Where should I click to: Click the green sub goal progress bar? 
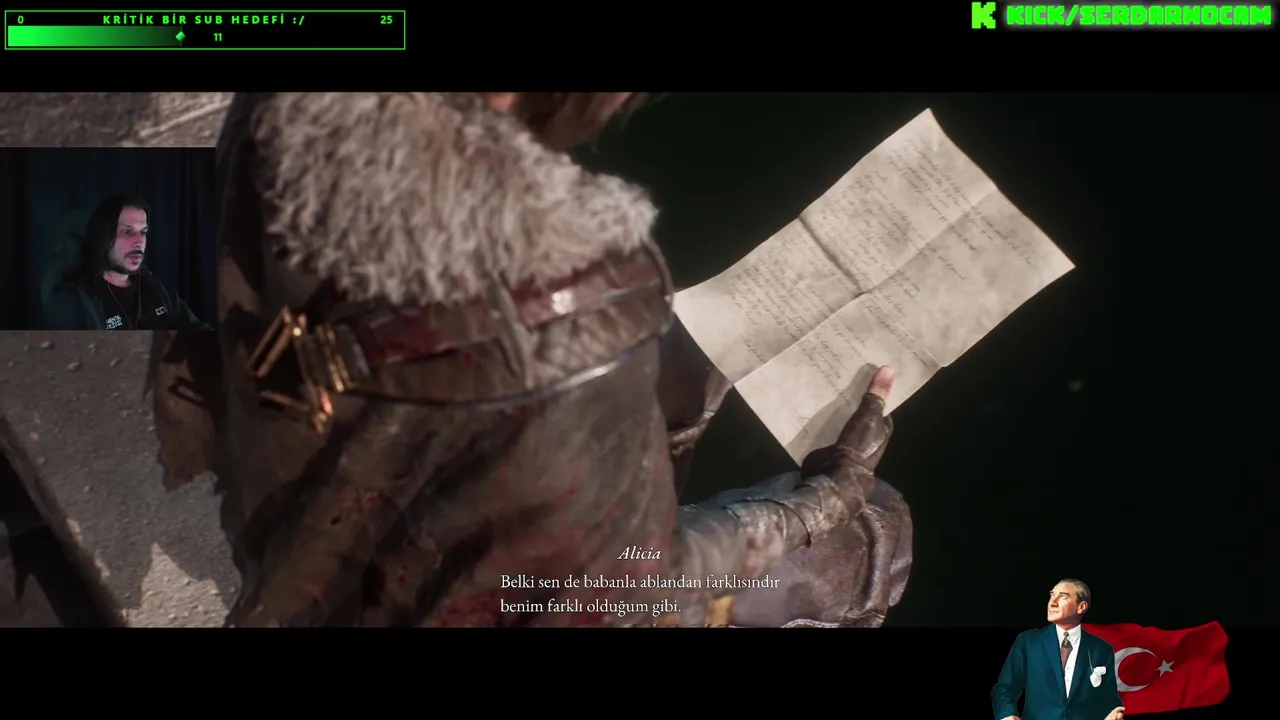[205, 37]
